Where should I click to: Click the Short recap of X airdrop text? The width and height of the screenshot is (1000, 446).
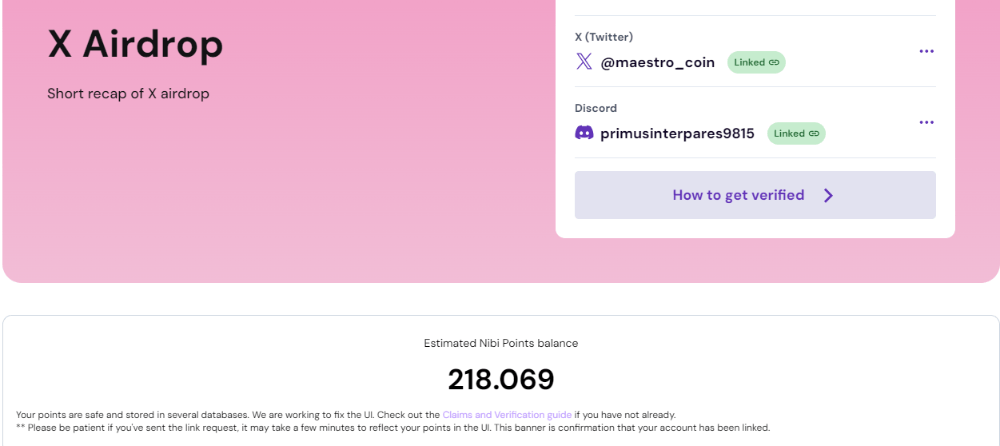tap(128, 94)
